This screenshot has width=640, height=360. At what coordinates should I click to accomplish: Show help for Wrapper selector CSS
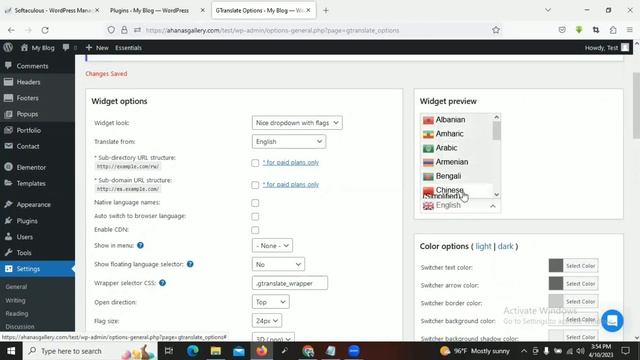[x=162, y=283]
